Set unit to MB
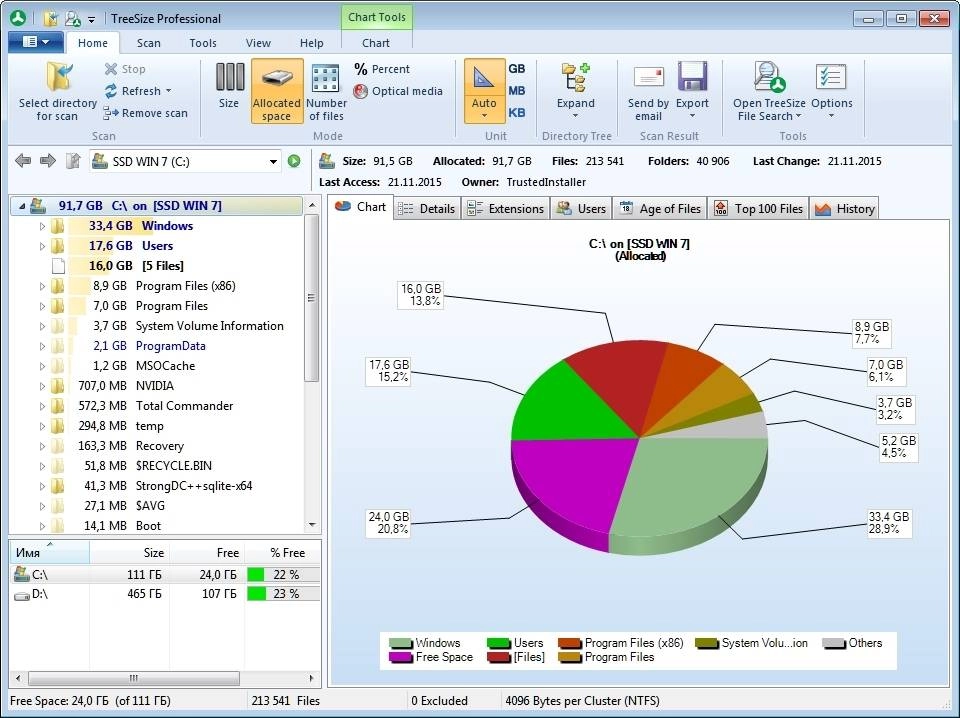This screenshot has width=960, height=718. 517,91
